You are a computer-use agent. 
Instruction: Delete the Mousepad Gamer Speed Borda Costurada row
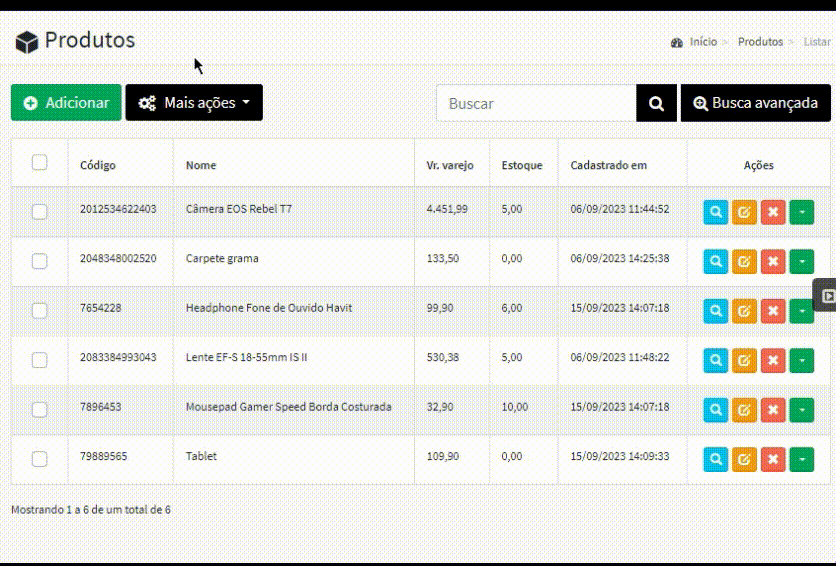[773, 410]
